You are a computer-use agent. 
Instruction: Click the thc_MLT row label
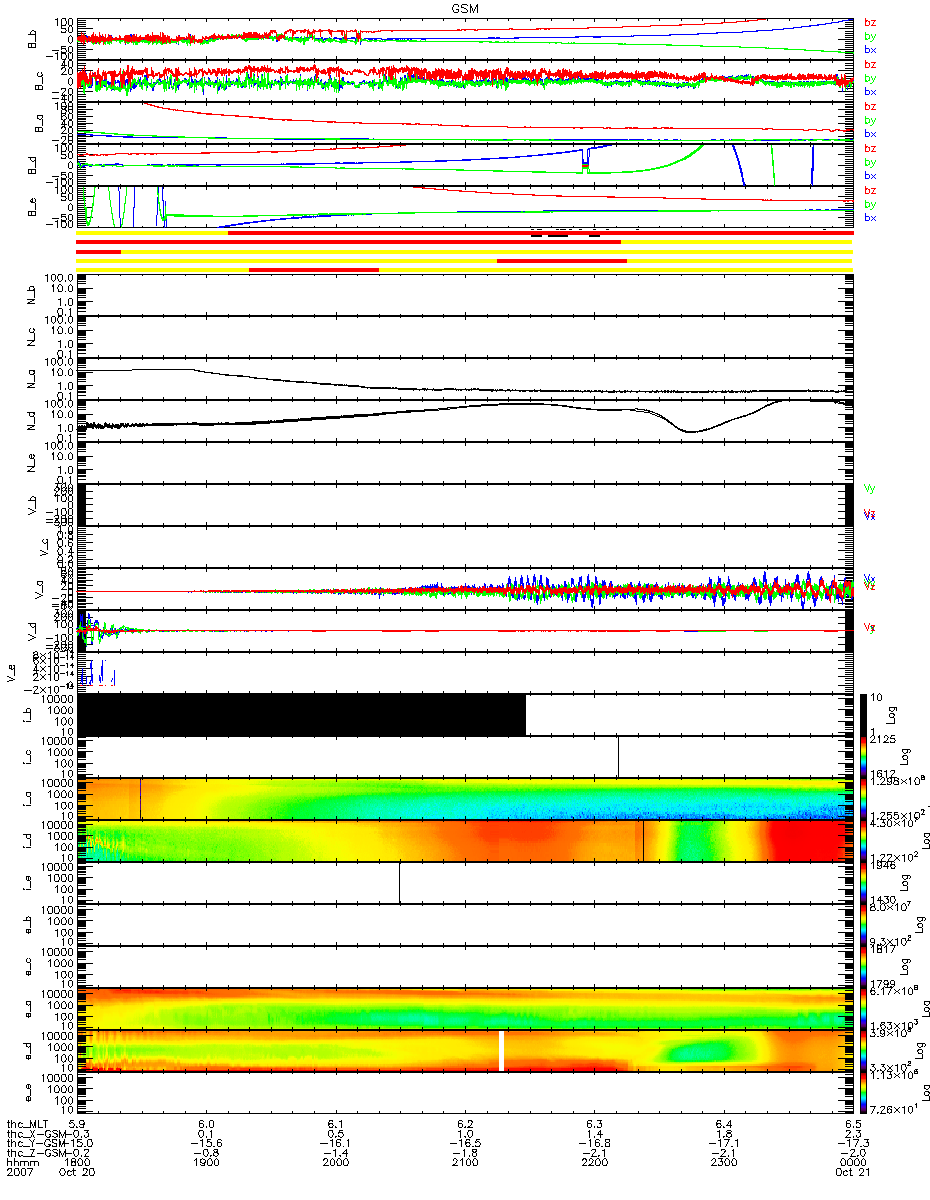point(30,1124)
